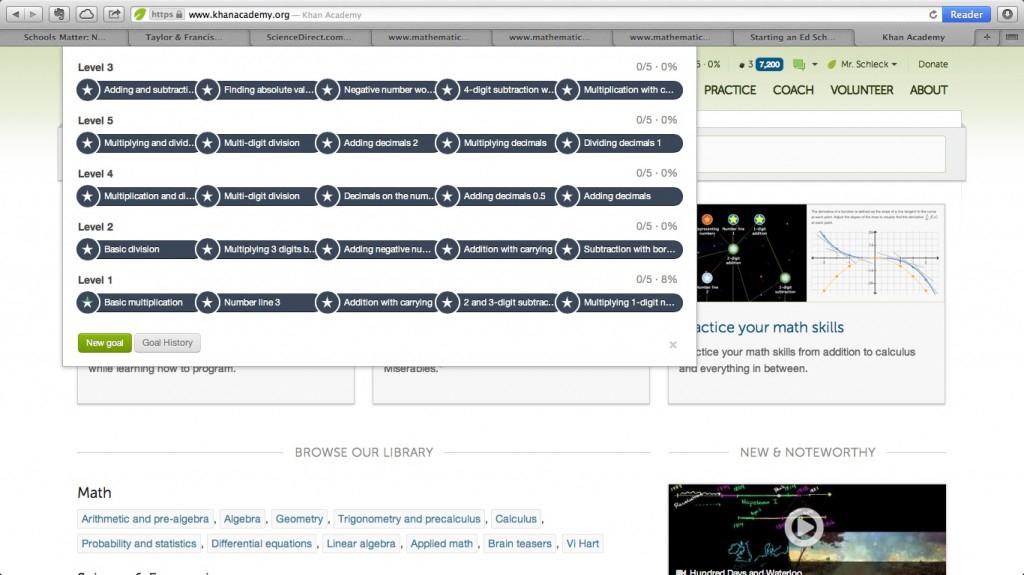Image resolution: width=1024 pixels, height=575 pixels.
Task: Open the Vi Hart link
Action: tap(583, 544)
